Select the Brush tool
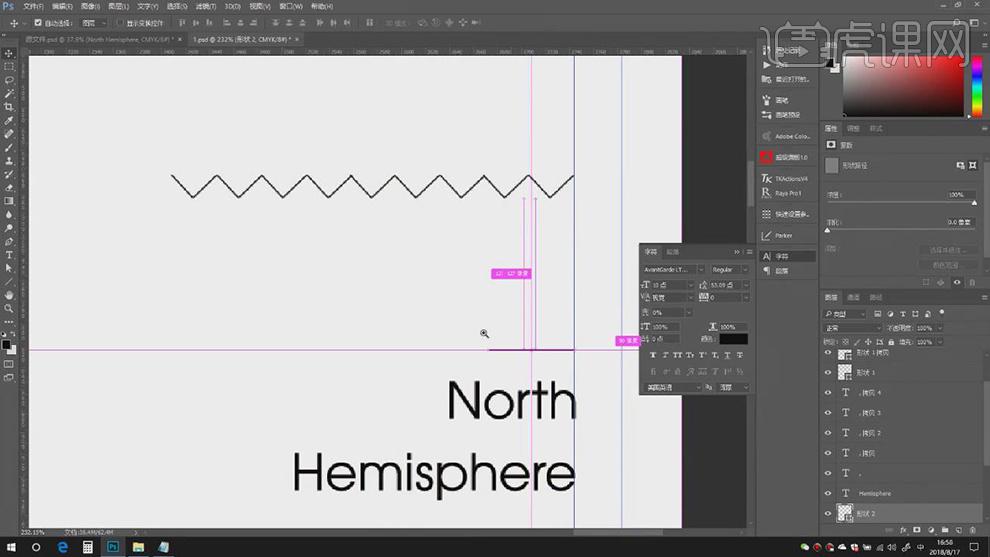This screenshot has height=557, width=990. [9, 147]
